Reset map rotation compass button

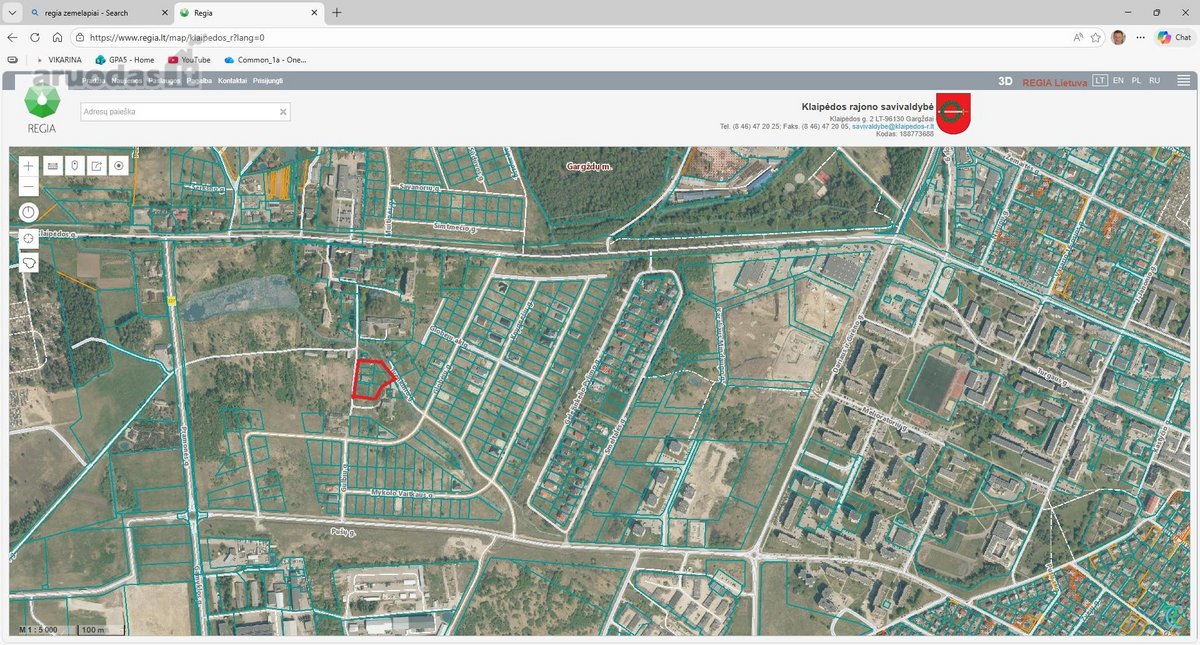(28, 212)
